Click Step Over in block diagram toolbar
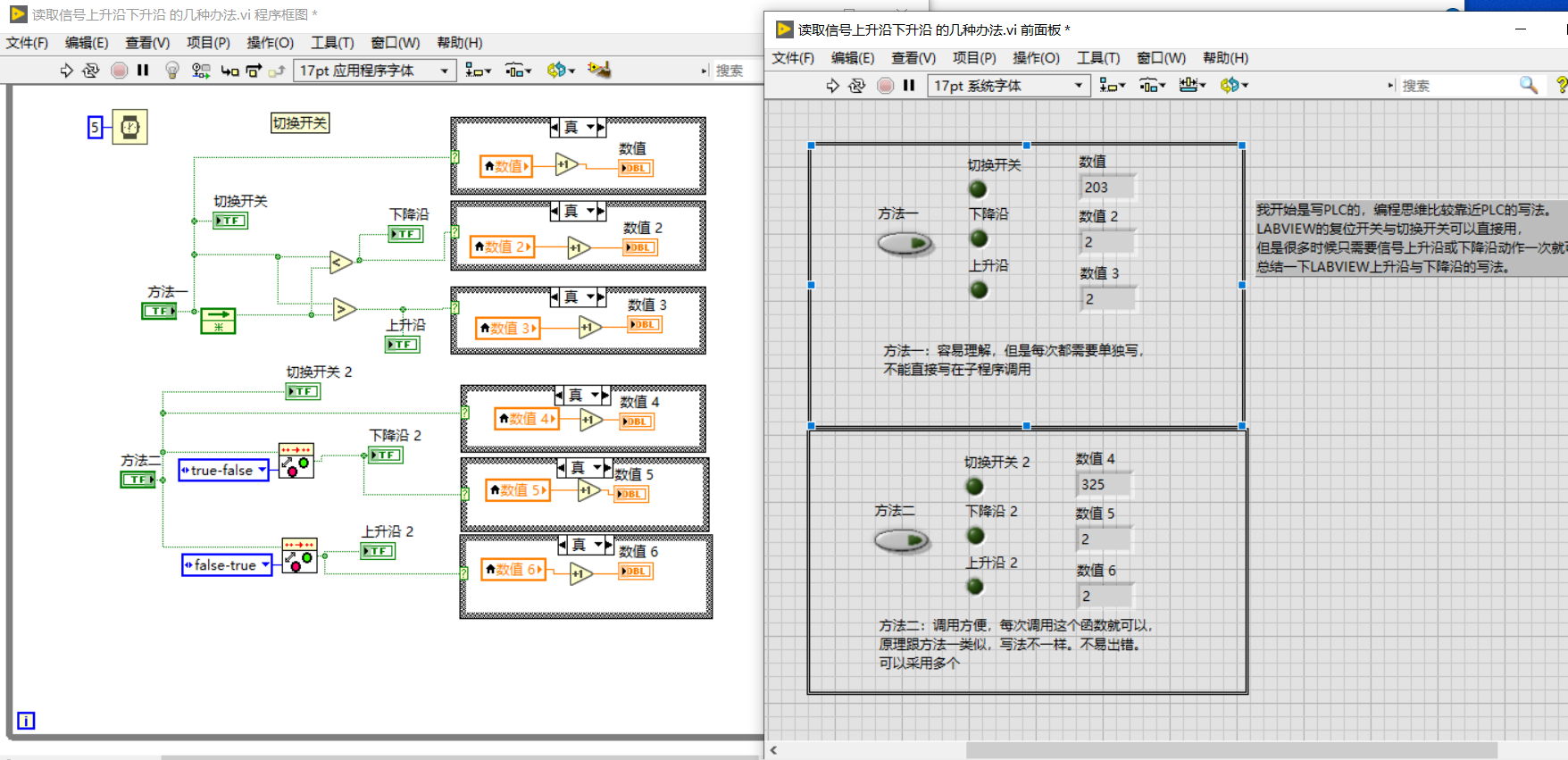Screen dimensions: 1568x760 click(x=254, y=71)
